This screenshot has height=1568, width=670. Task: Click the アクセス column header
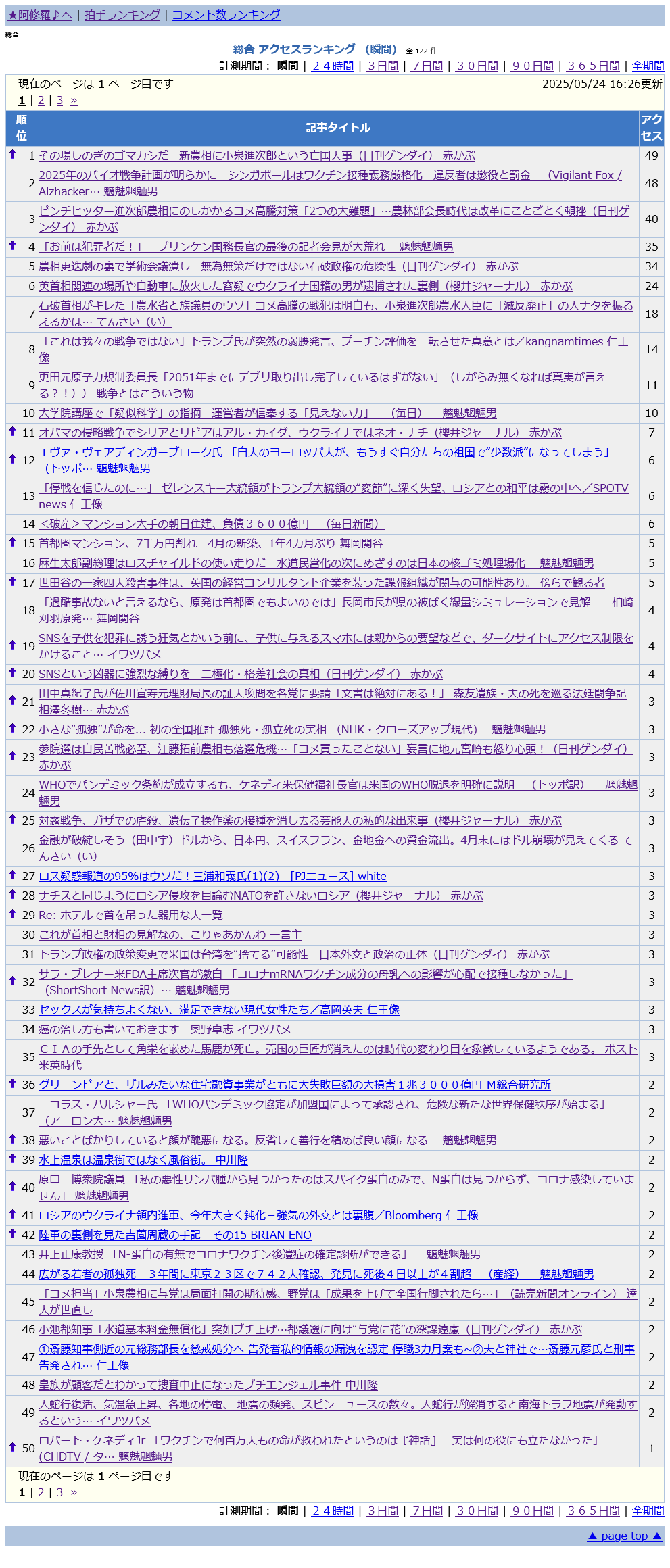click(652, 128)
